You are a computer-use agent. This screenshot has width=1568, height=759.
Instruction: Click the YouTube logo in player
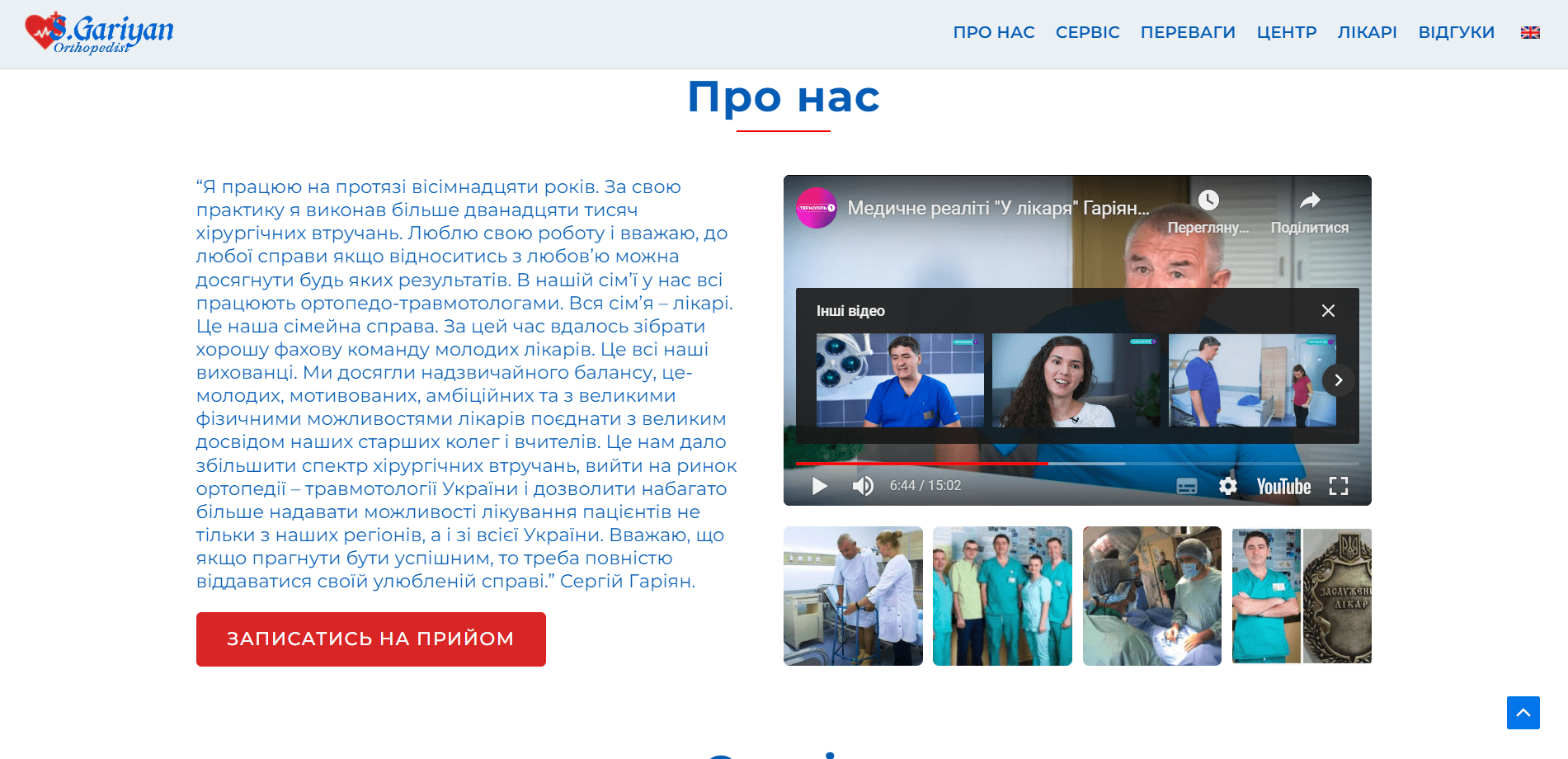pos(1283,486)
